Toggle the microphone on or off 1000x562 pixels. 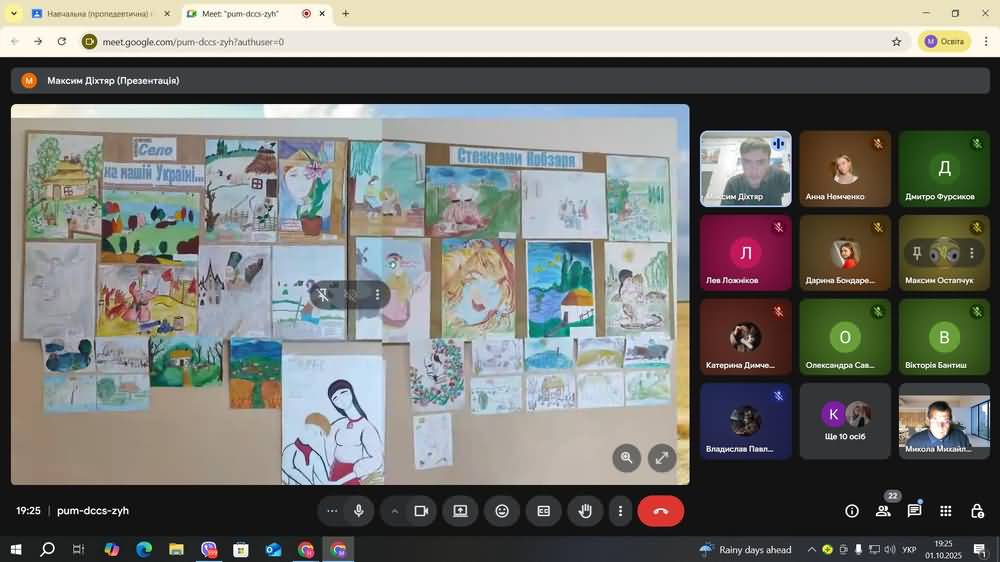(x=359, y=511)
